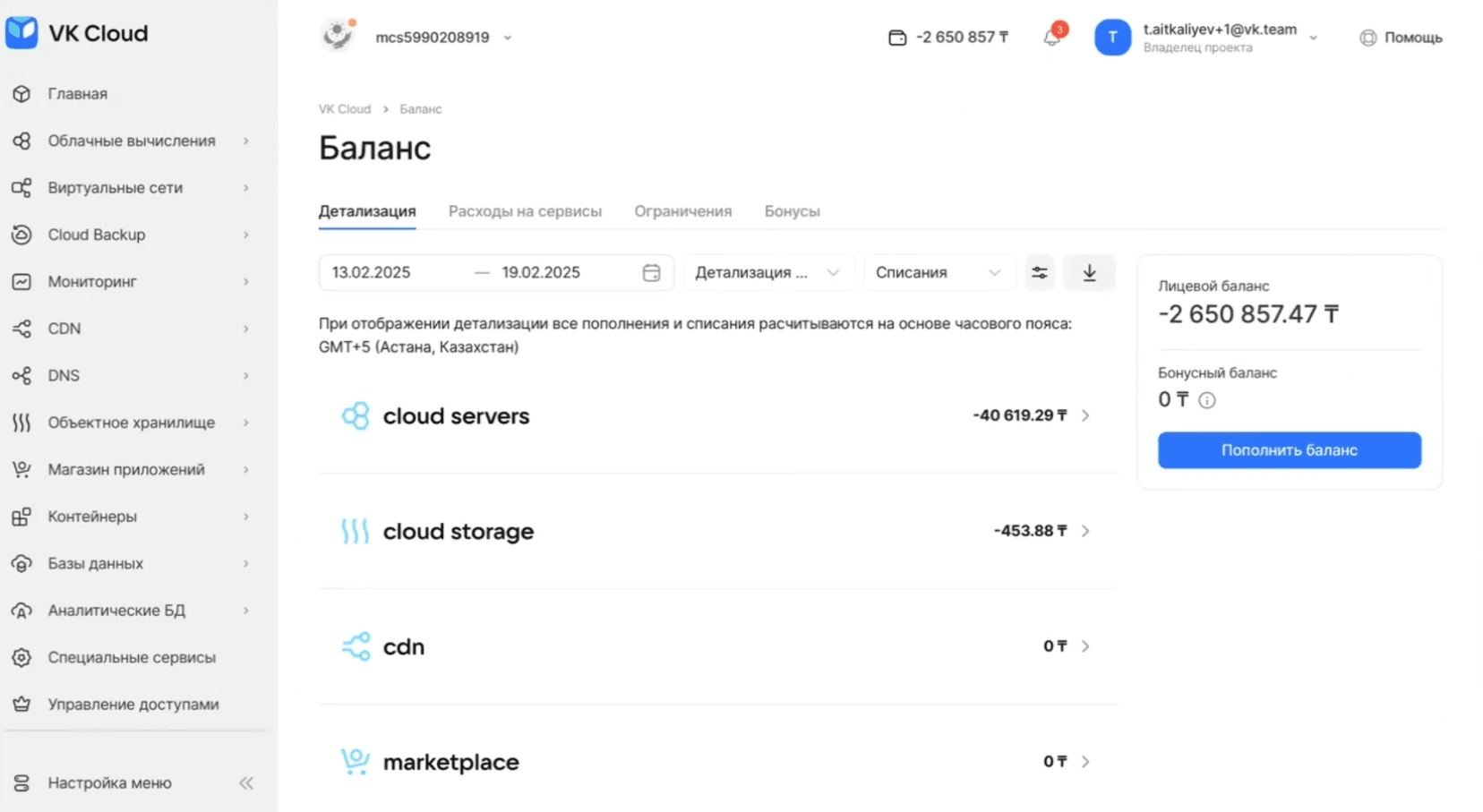This screenshot has width=1483, height=812.
Task: Open the Детализация grouping dropdown
Action: pos(768,273)
